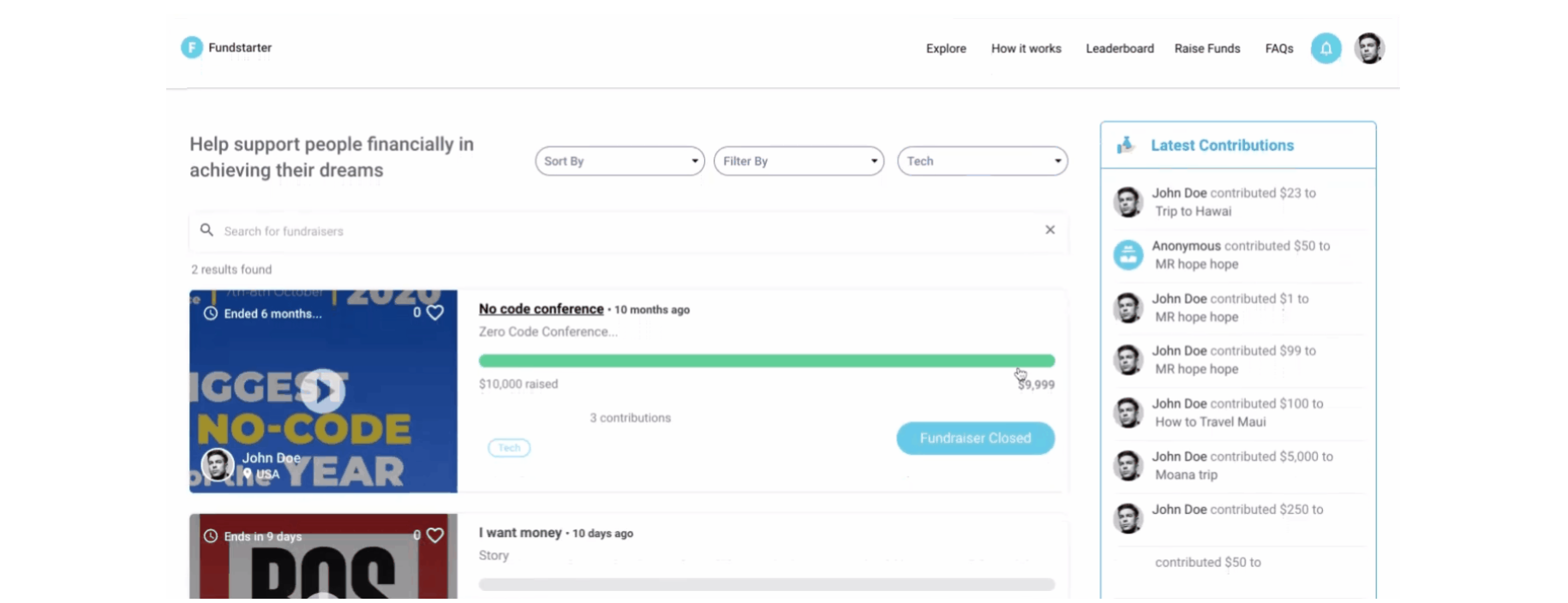Favorite the I want money fundraiser

pos(435,535)
